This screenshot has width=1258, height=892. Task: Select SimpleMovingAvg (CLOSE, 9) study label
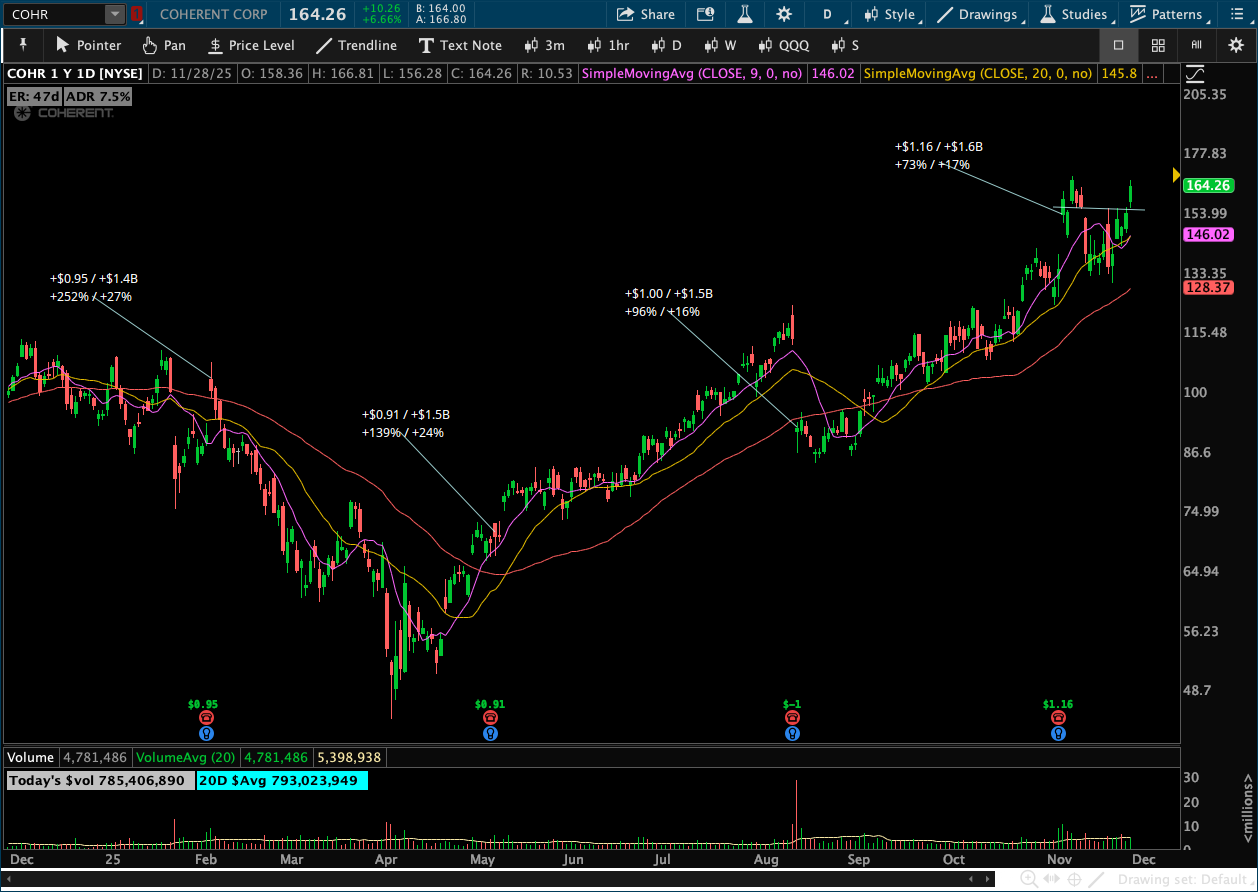click(694, 74)
